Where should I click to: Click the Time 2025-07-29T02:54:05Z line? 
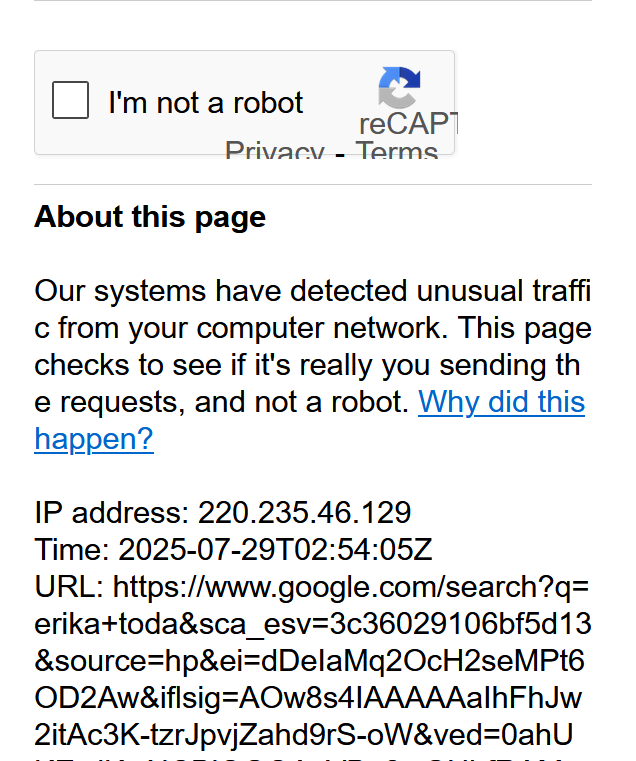[234, 550]
